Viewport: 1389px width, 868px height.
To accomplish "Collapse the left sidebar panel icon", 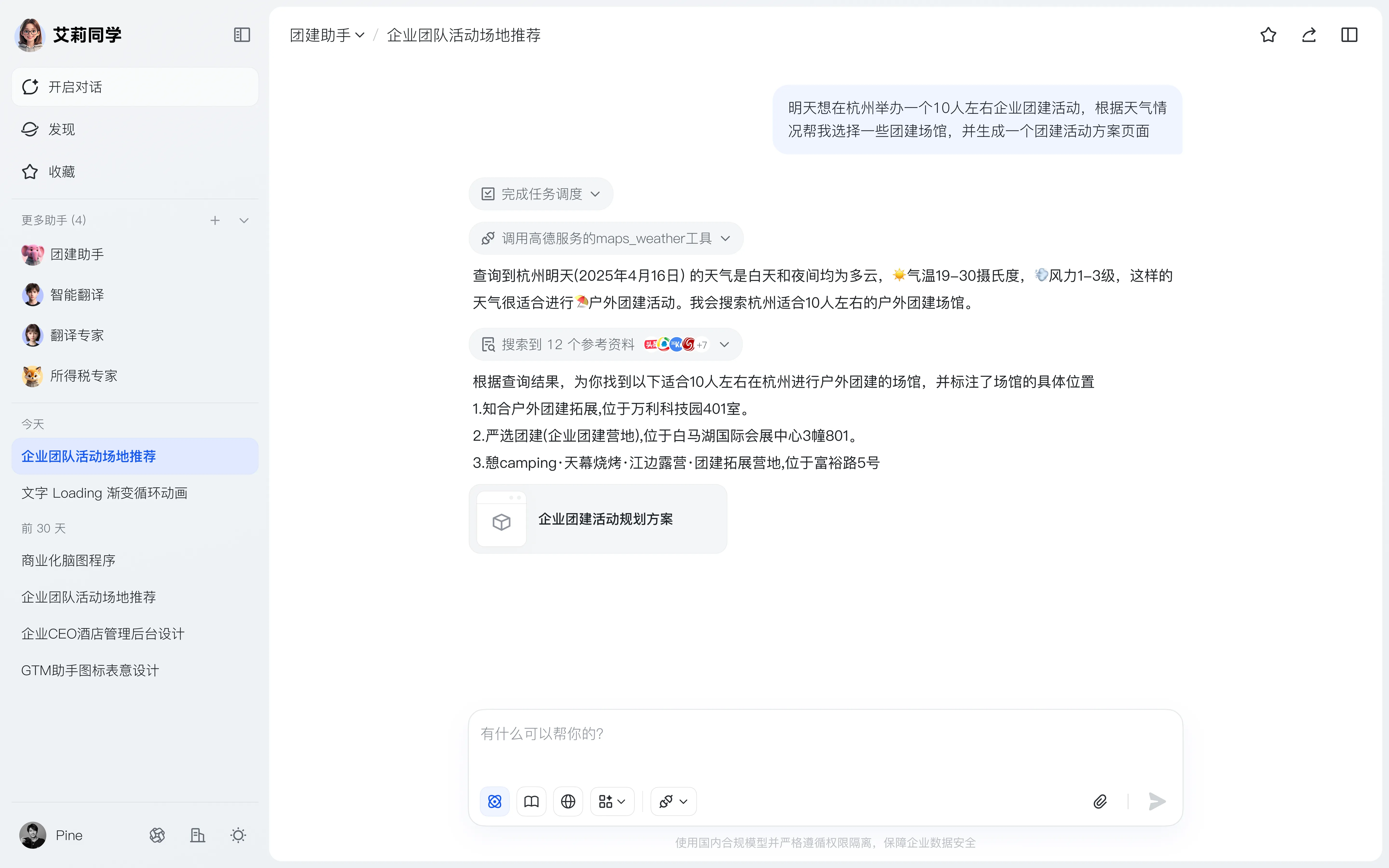I will pos(242,35).
